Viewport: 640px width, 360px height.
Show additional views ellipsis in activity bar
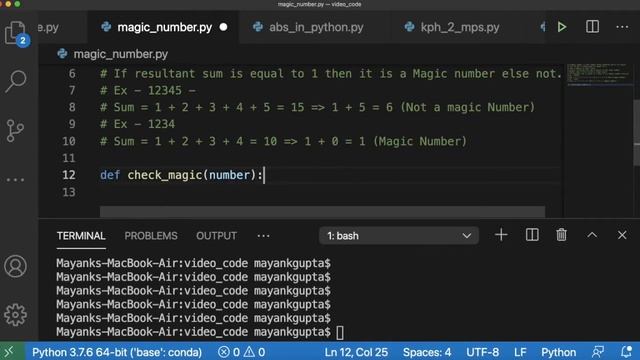coord(16,180)
